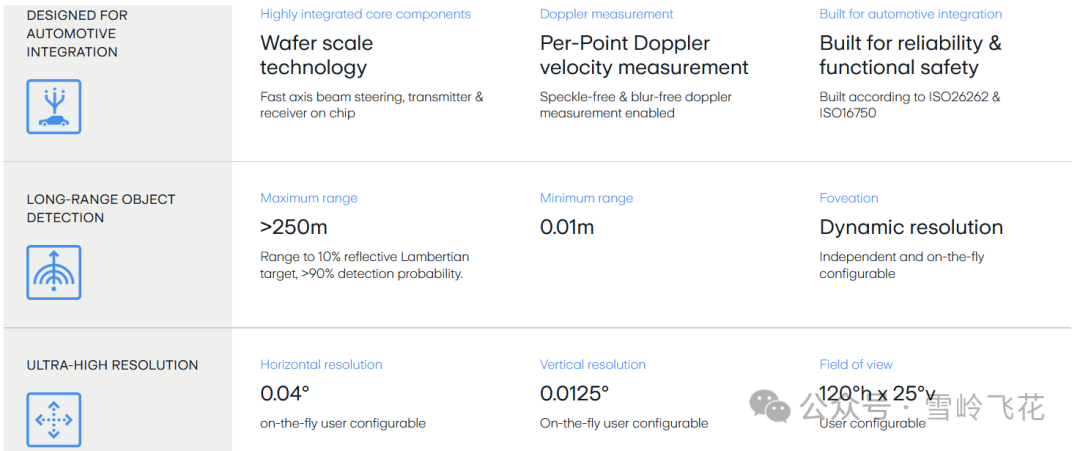Open 'Built for automotive integration' label
This screenshot has width=1080, height=451.
pyautogui.click(x=911, y=14)
